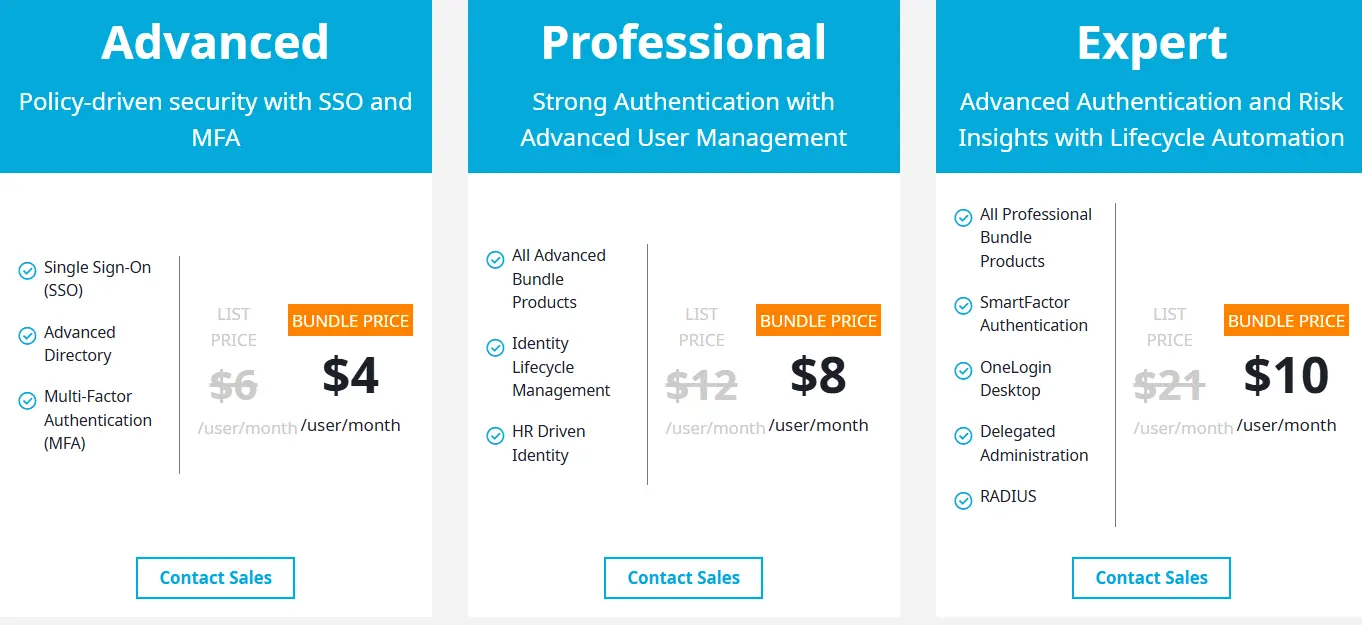Click the Delegated Administration checkmark icon
This screenshot has height=625, width=1362.
963,435
